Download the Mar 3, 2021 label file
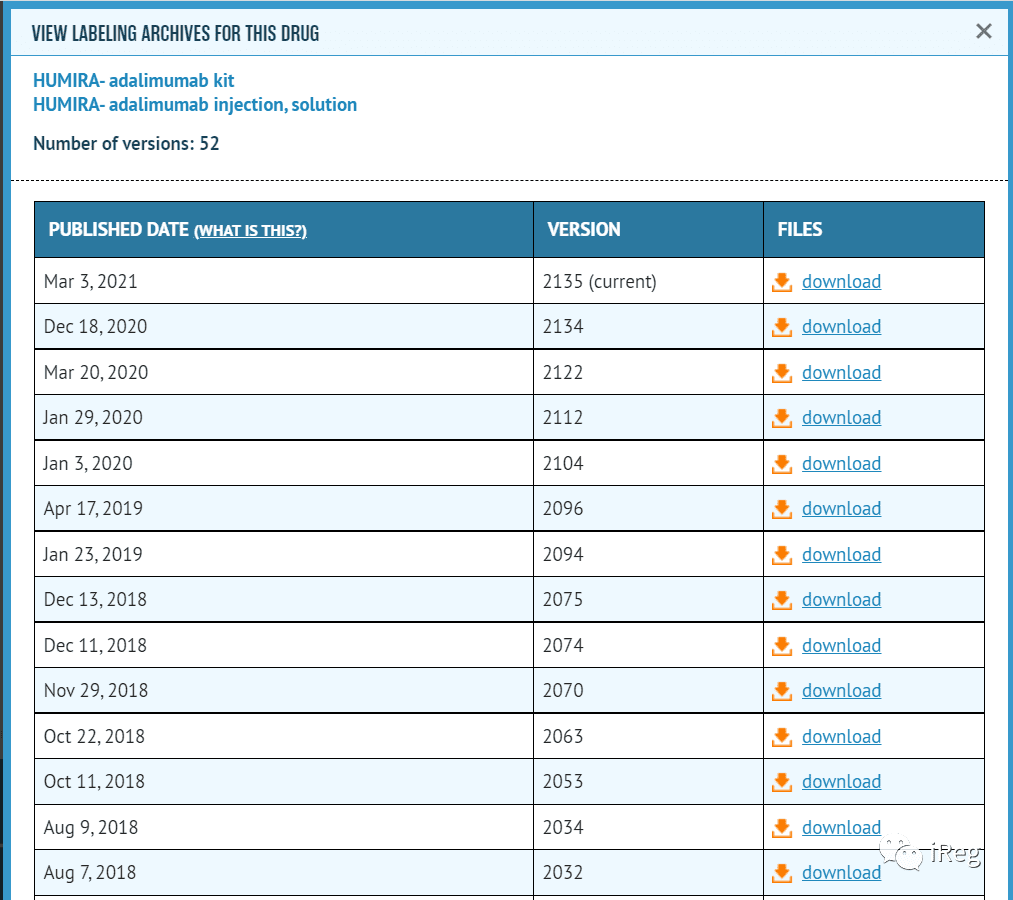1013x900 pixels. [x=841, y=282]
